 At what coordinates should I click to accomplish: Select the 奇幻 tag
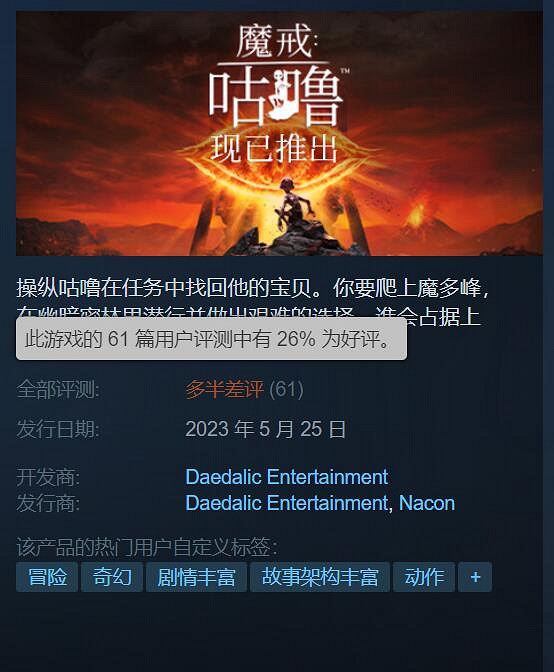tap(112, 577)
